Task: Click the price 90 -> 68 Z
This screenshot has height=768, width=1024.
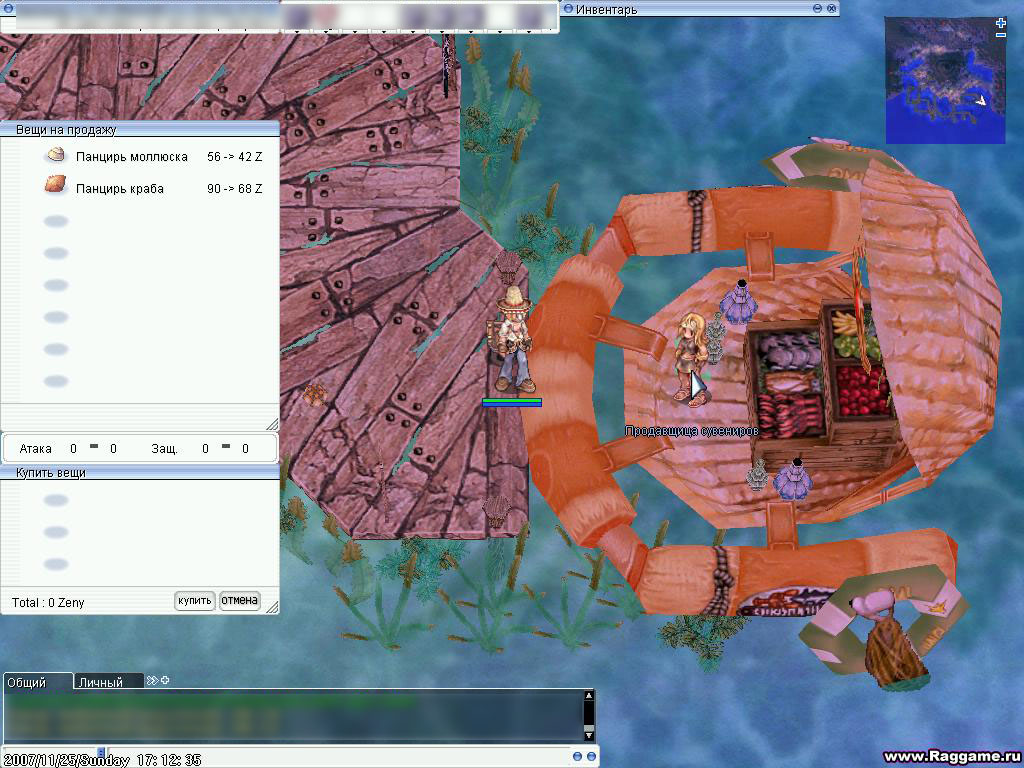Action: [x=234, y=189]
